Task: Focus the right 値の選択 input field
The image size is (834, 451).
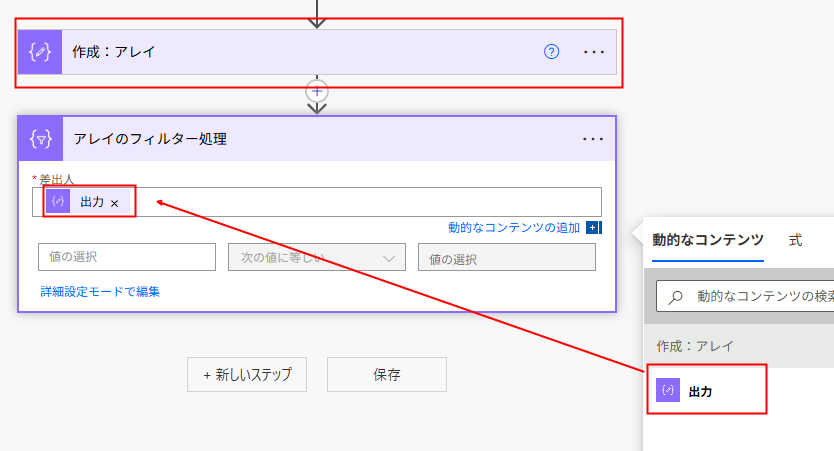Action: (507, 257)
